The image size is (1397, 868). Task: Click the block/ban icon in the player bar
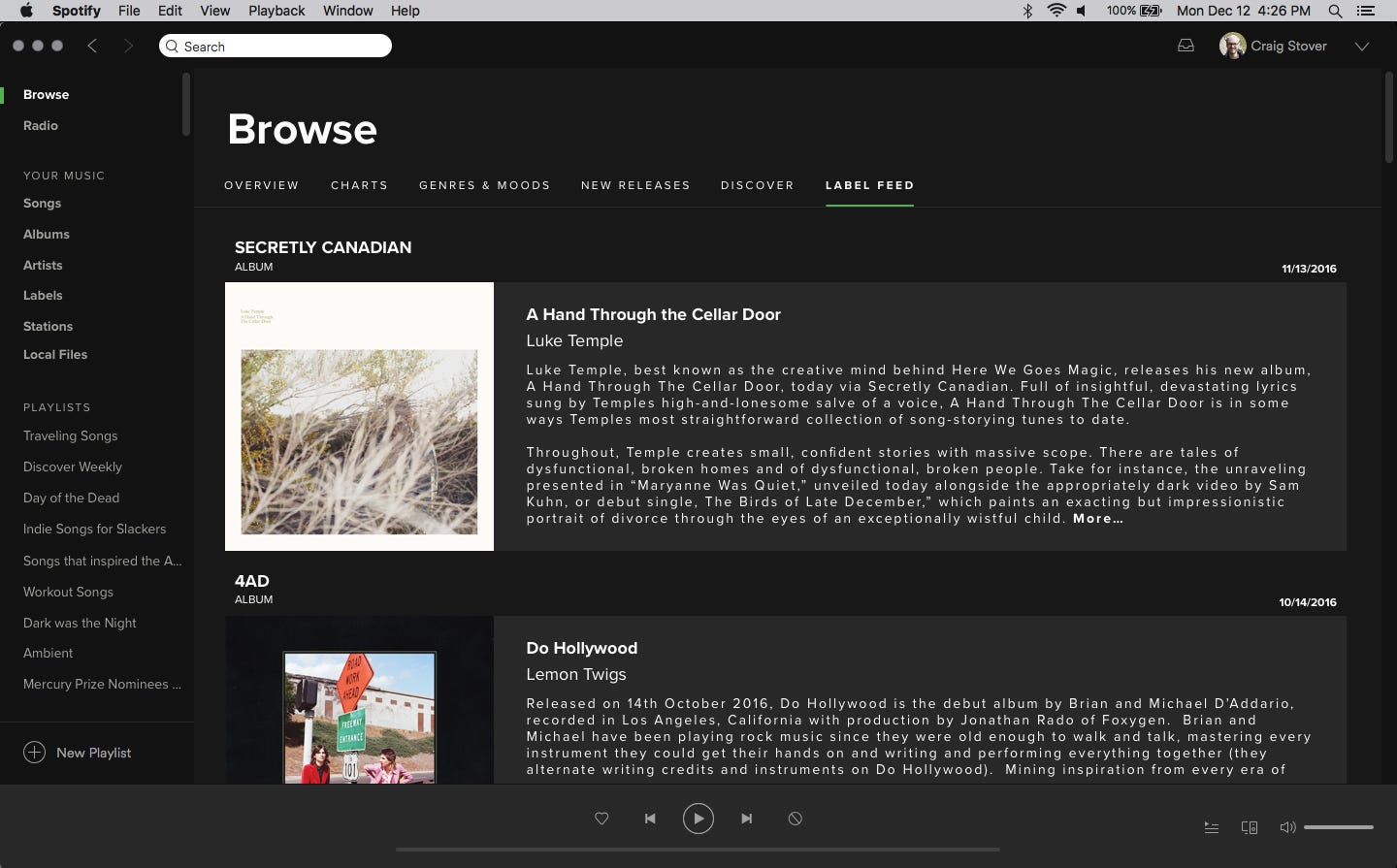click(x=796, y=819)
